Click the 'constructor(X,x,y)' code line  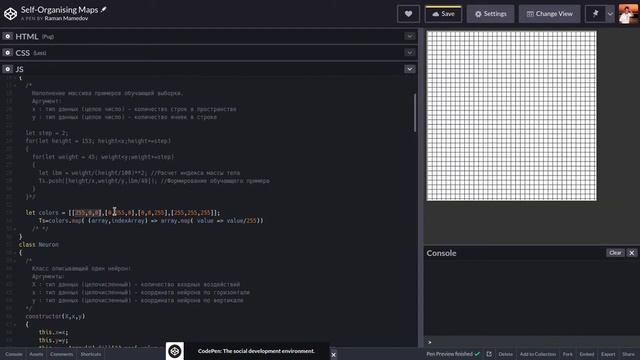pyautogui.click(x=55, y=316)
